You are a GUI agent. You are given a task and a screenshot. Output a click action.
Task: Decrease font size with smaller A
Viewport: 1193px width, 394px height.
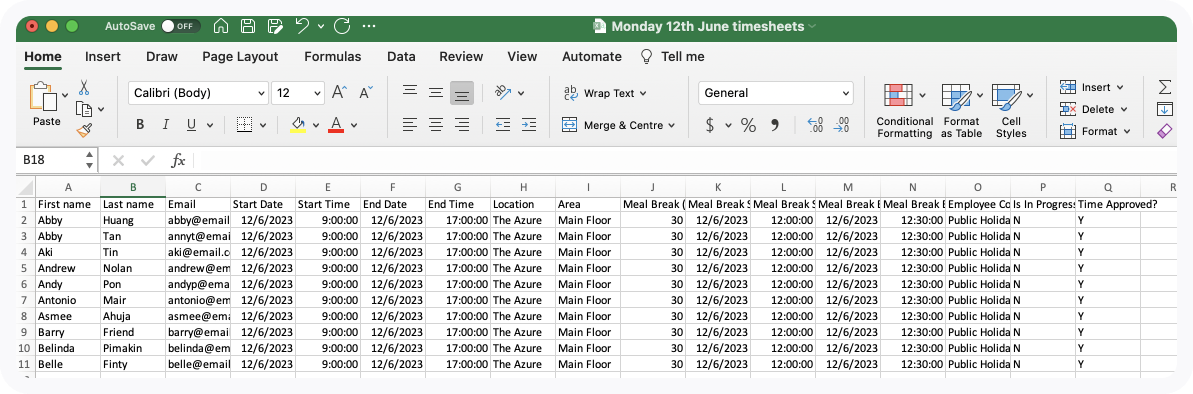tap(365, 93)
